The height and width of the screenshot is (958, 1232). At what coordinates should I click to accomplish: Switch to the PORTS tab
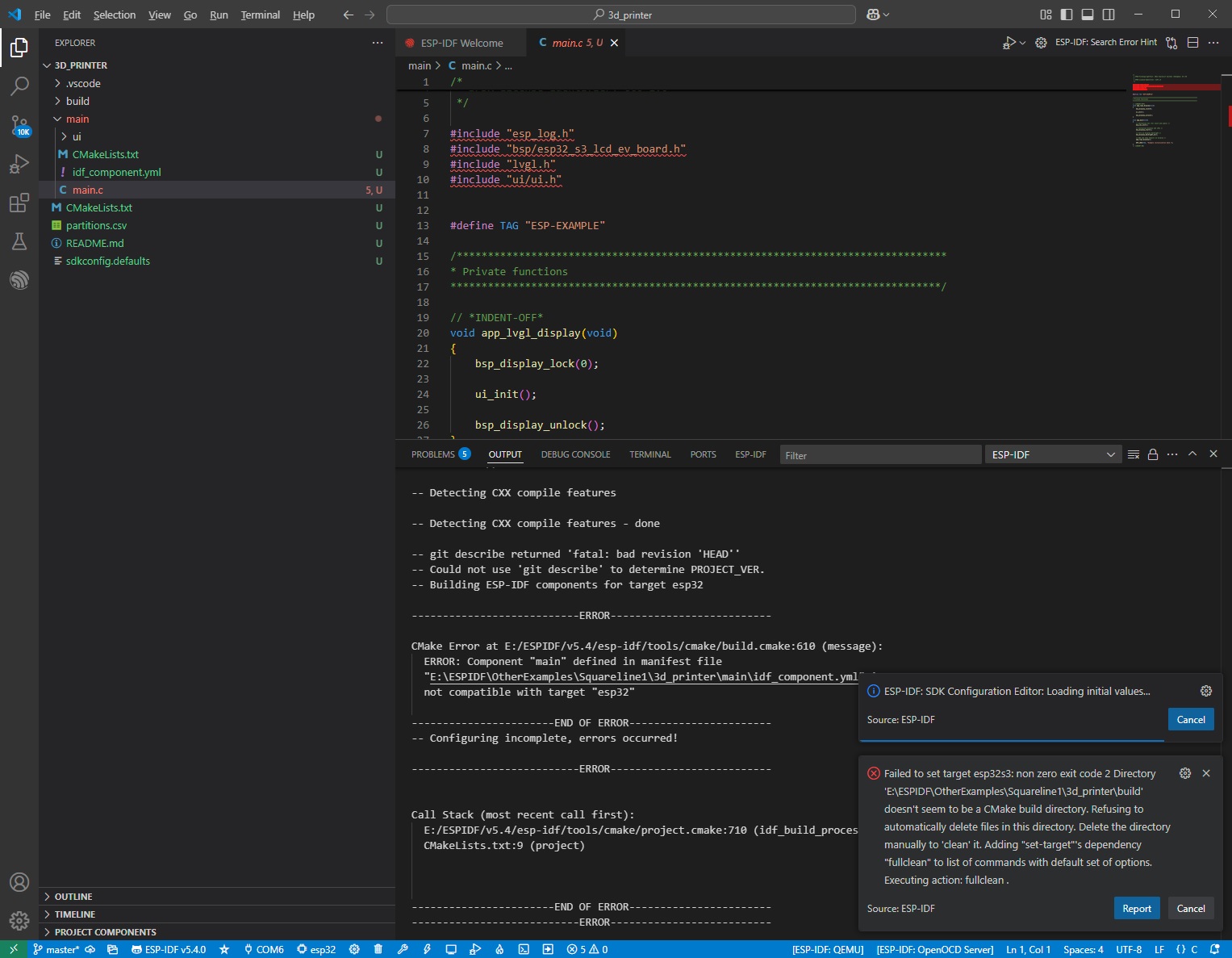[703, 454]
